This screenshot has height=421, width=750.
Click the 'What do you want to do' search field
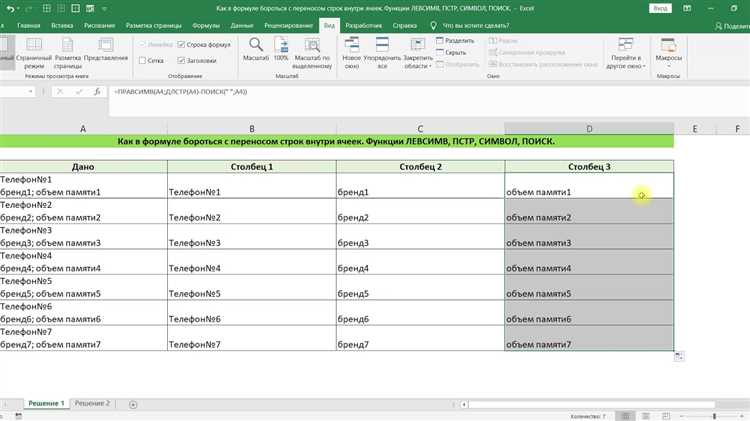point(475,25)
